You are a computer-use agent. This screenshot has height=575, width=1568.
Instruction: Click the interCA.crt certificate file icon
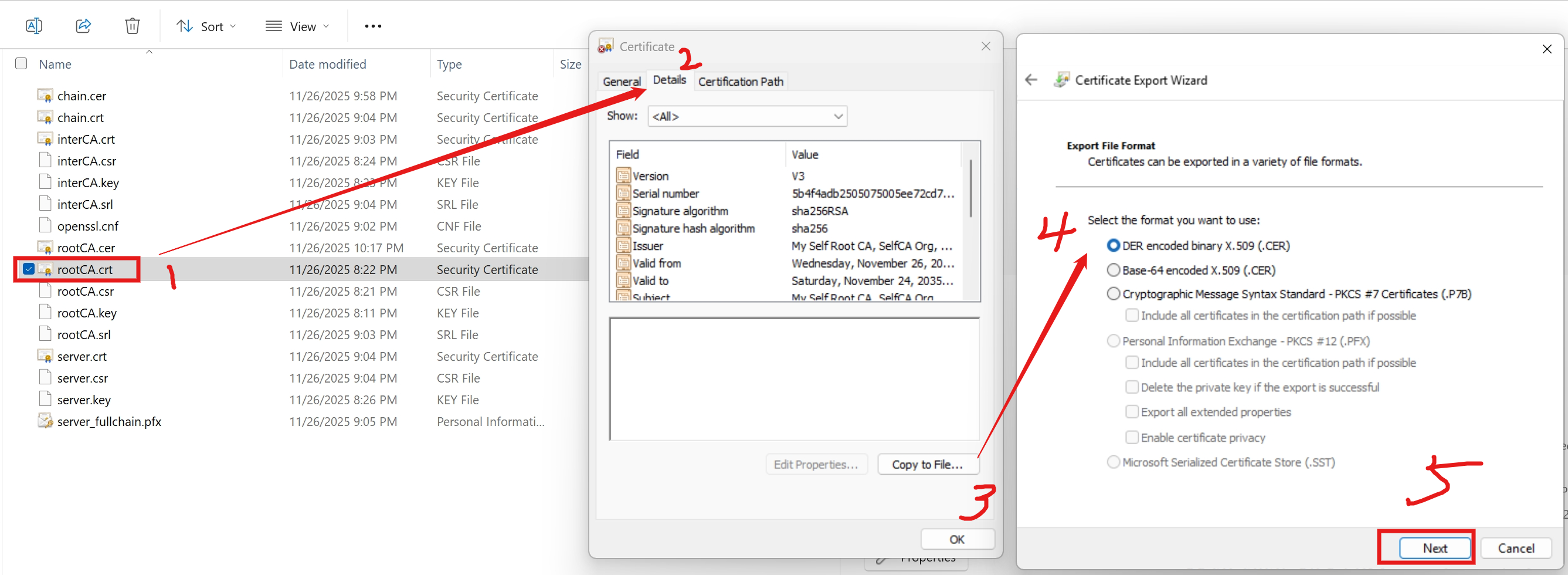tap(45, 140)
